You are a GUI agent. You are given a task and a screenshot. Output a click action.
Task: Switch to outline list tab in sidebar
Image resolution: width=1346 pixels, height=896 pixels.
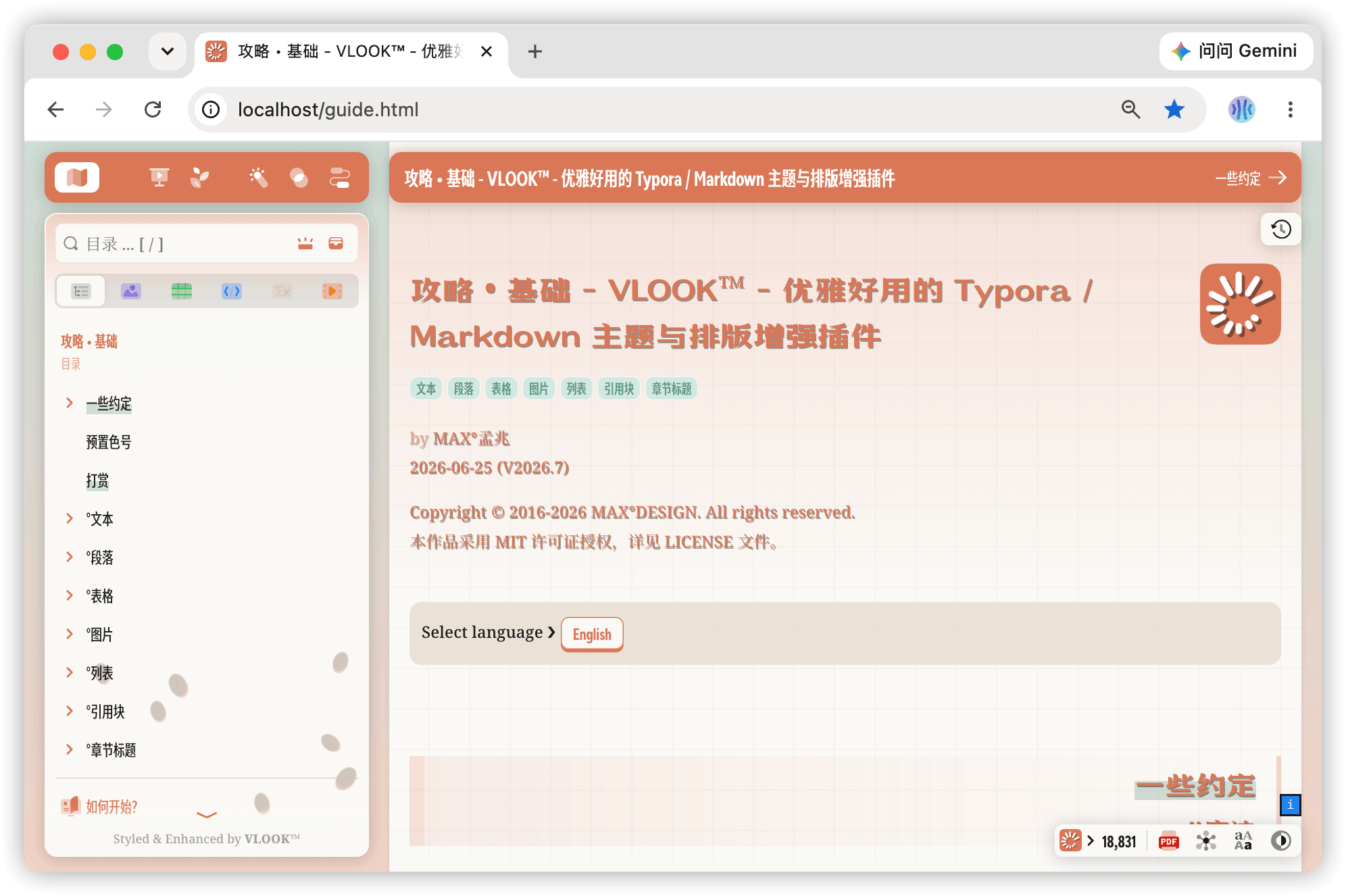81,291
